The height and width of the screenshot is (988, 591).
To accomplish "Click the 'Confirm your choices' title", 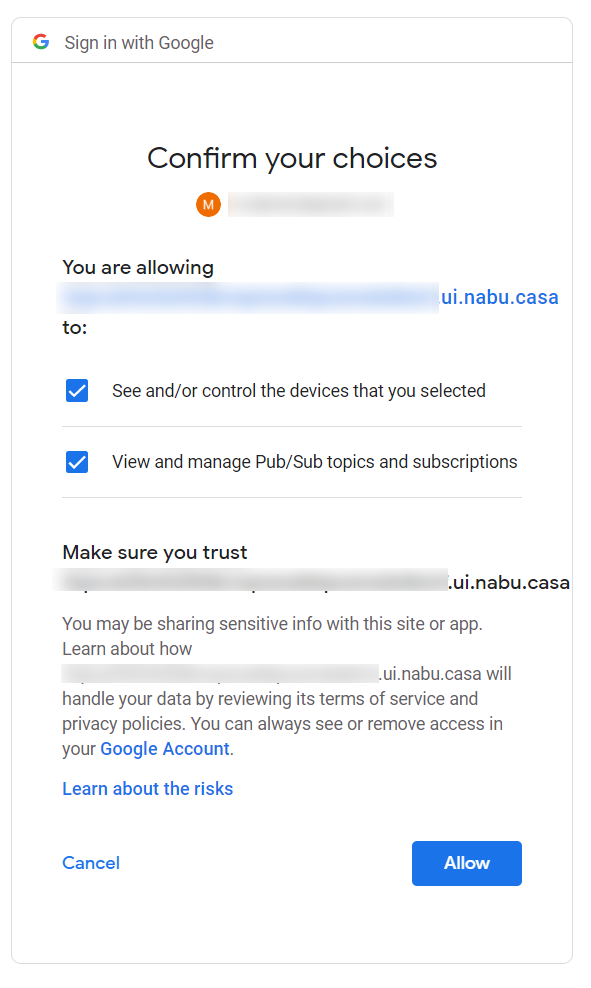I will coord(292,158).
